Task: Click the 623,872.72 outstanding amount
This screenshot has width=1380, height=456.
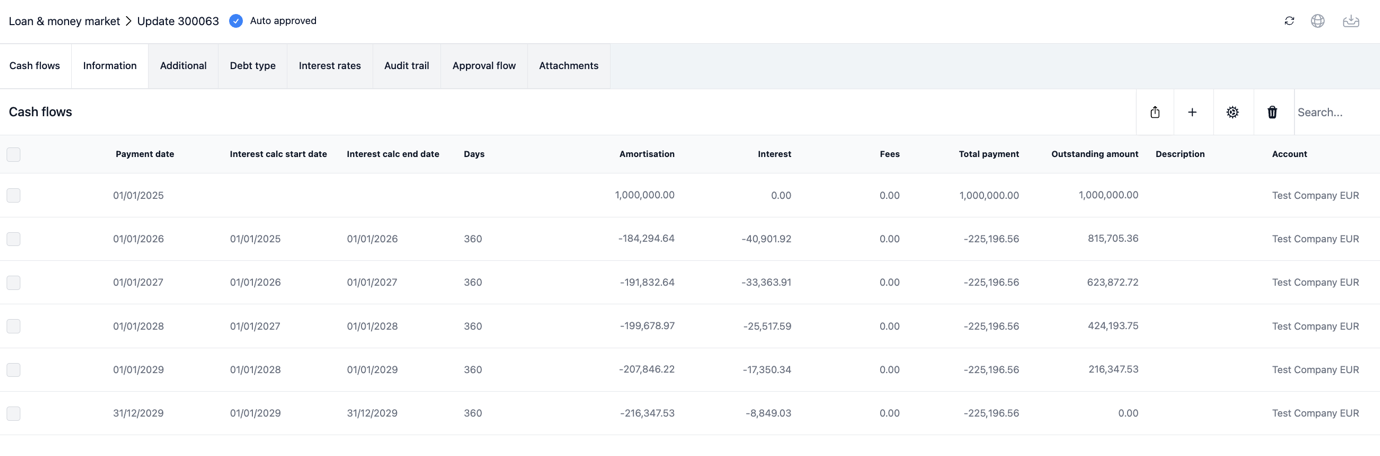Action: click(x=1113, y=282)
